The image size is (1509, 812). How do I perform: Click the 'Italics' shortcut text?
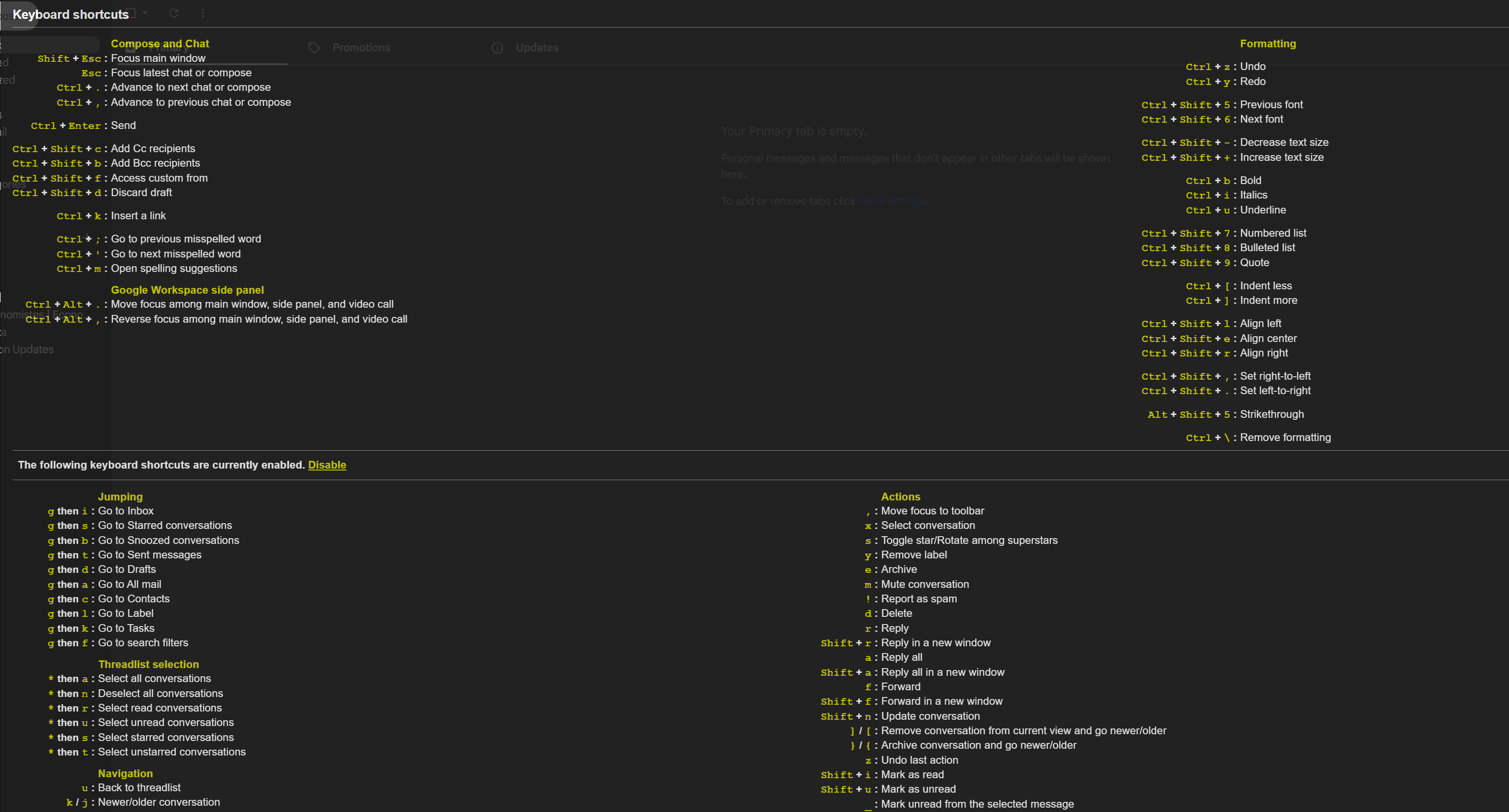tap(1253, 195)
